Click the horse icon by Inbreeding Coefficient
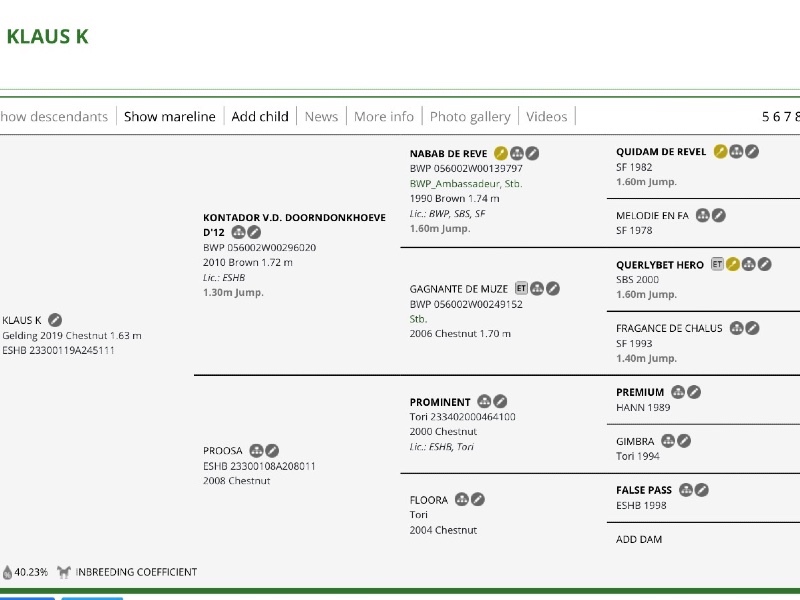800x600 pixels. pyautogui.click(x=64, y=572)
